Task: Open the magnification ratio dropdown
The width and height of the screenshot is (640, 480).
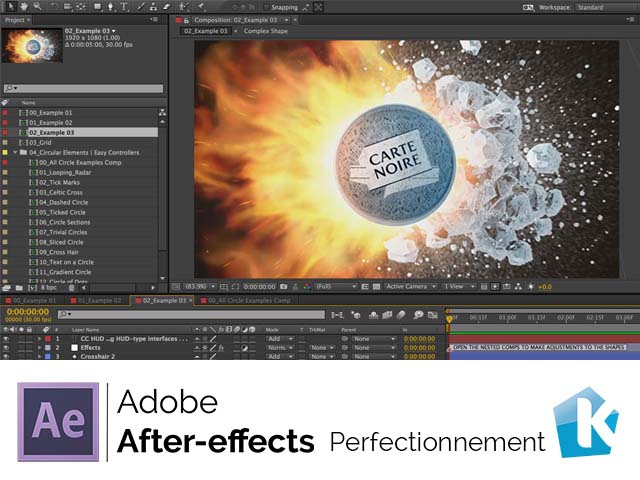Action: [200, 287]
